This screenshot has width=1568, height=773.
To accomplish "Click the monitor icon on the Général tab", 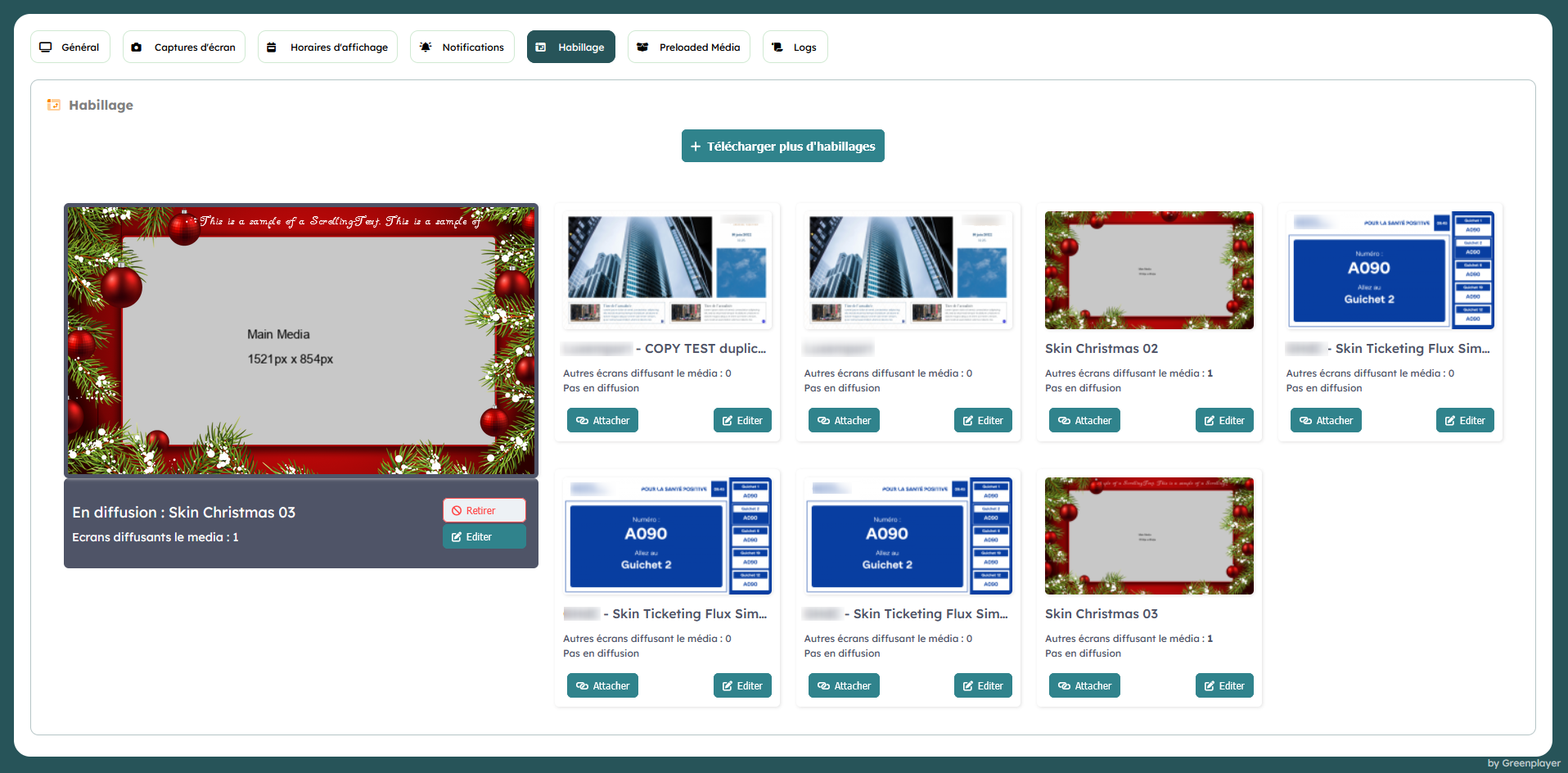I will click(46, 47).
